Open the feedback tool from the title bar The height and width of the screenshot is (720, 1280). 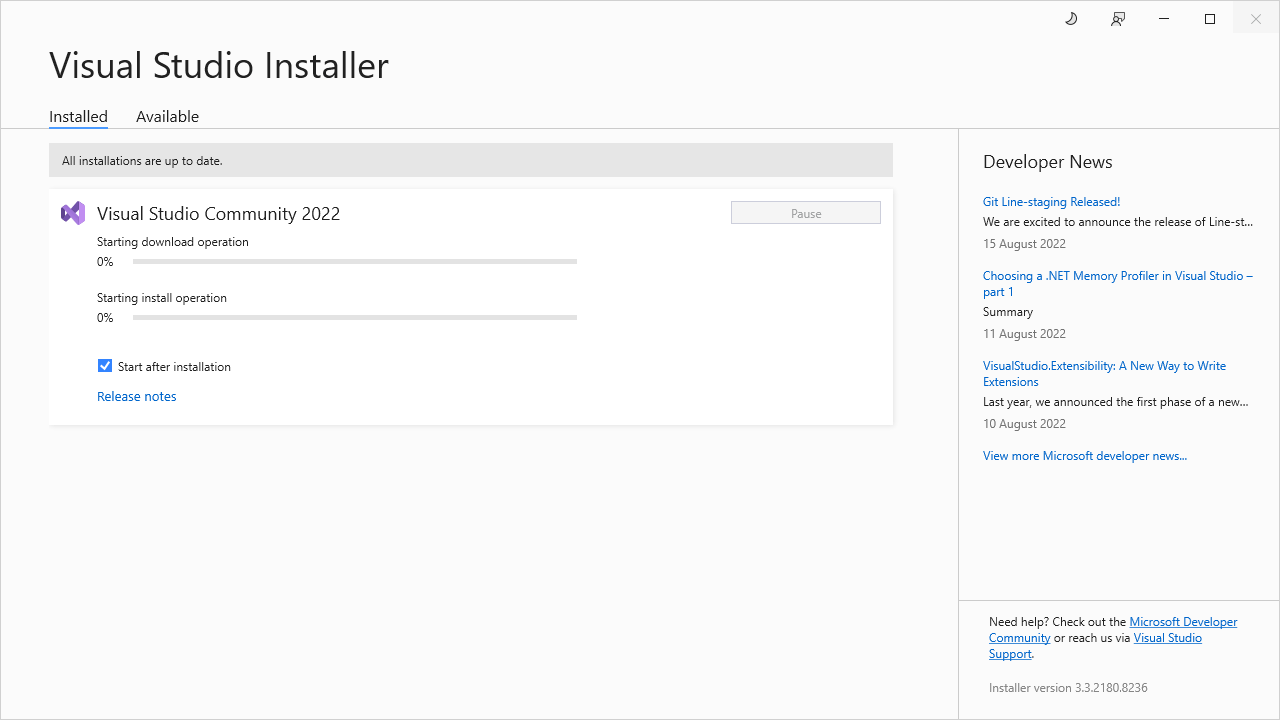tap(1117, 18)
